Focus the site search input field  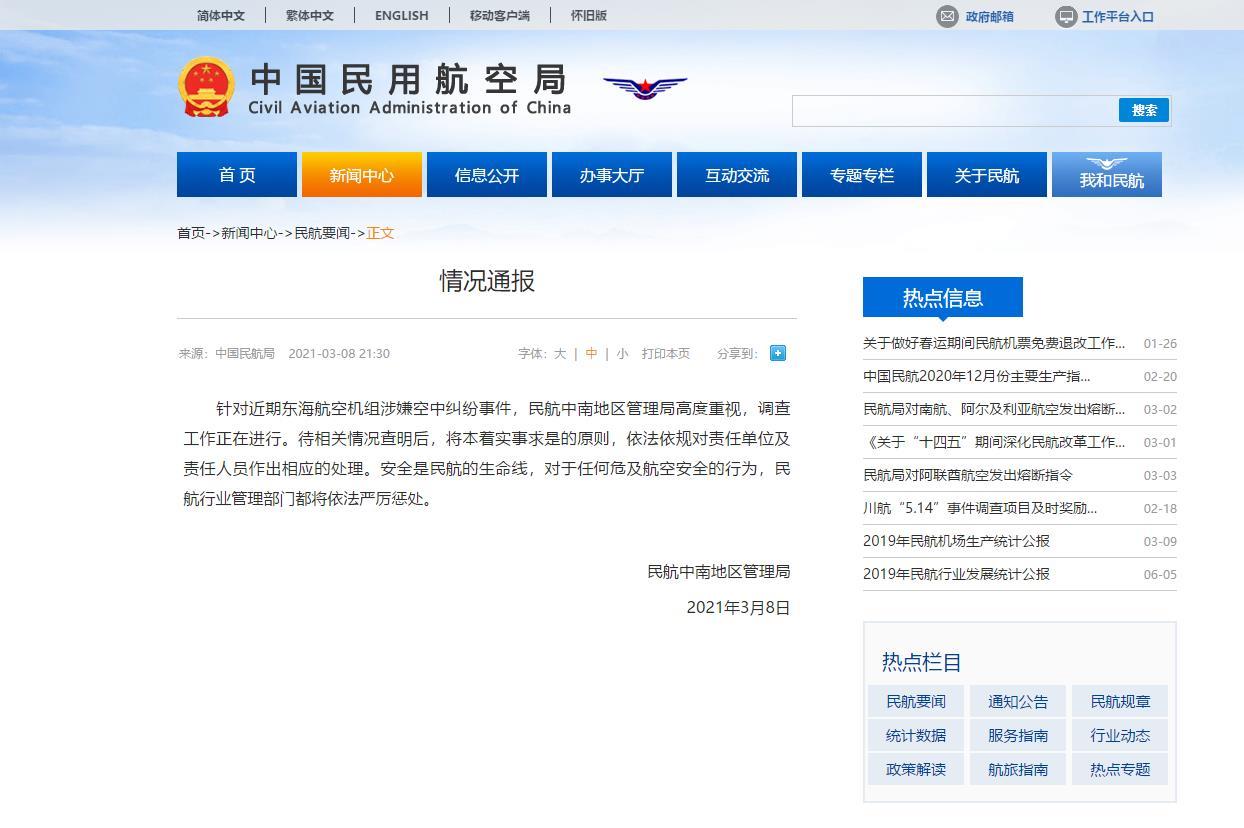955,111
